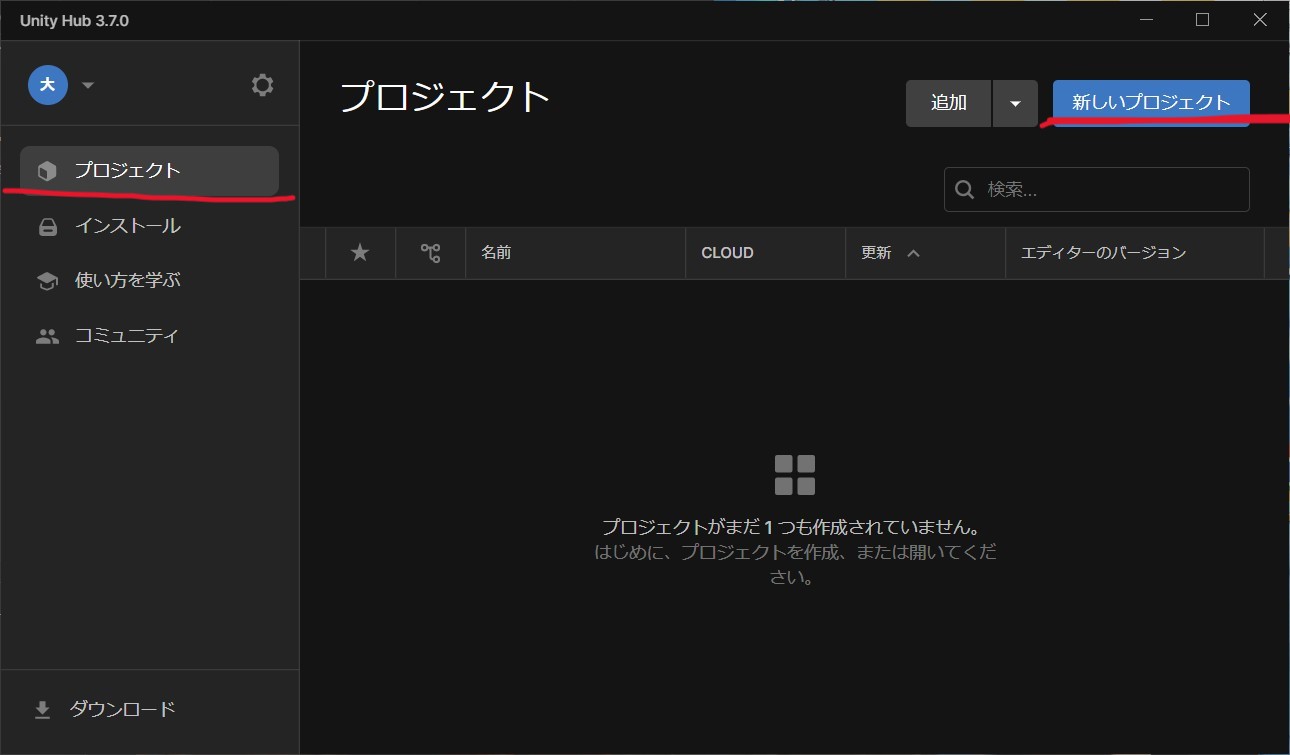
Task: Click the star favorites column icon
Action: click(x=360, y=253)
